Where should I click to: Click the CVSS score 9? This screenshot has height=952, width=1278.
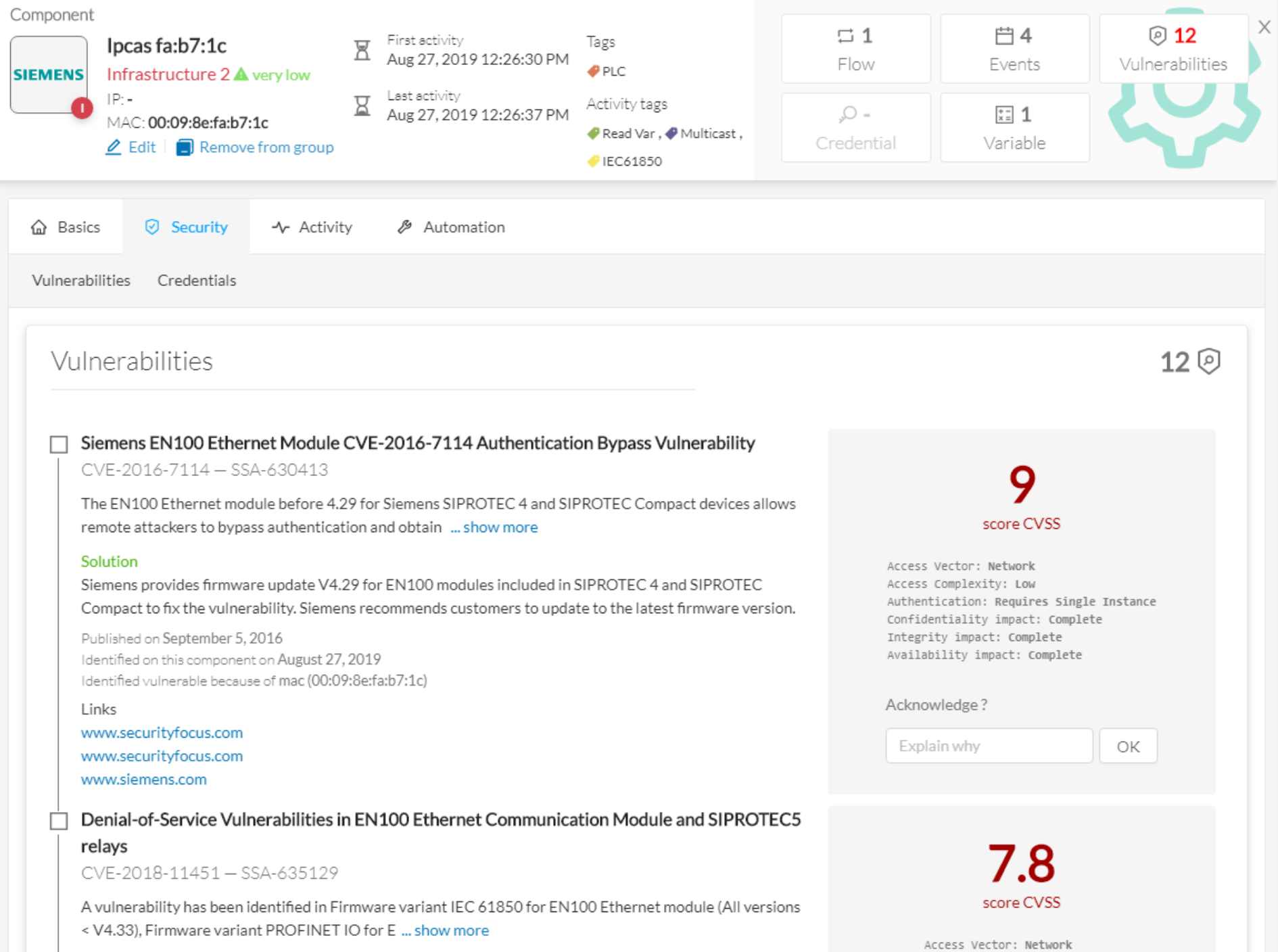[x=1022, y=485]
